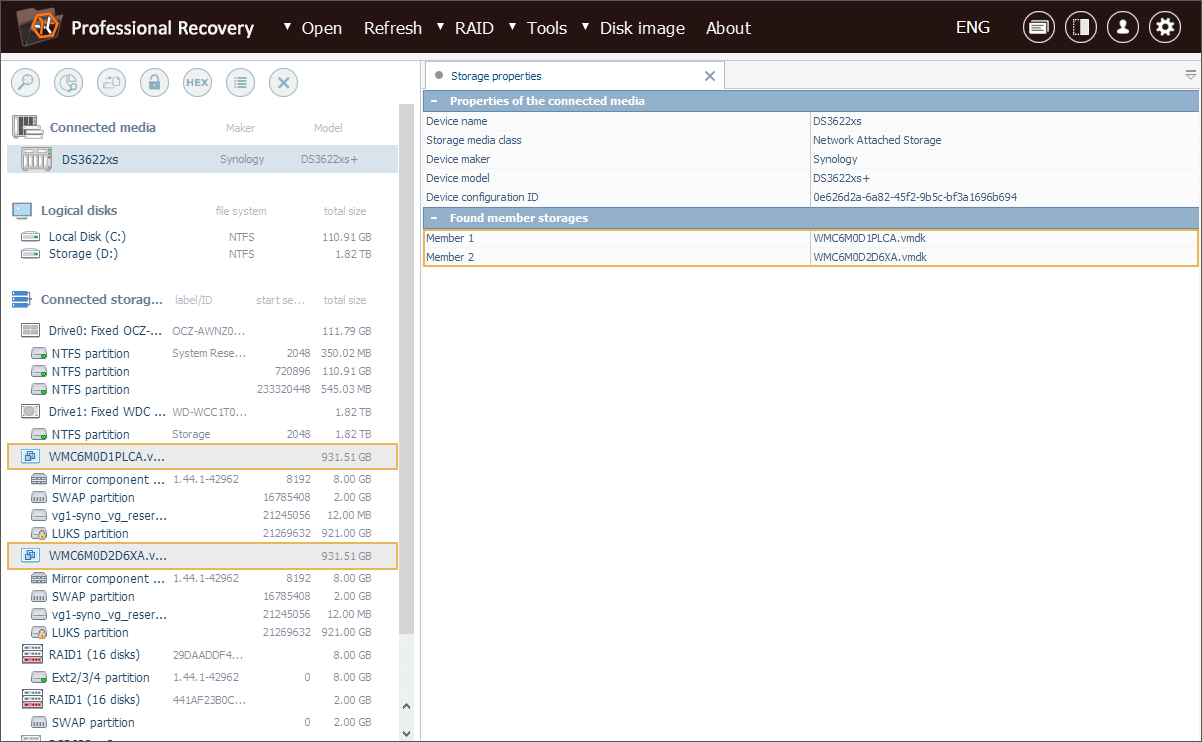Click the About menu item
1202x742 pixels.
point(728,28)
